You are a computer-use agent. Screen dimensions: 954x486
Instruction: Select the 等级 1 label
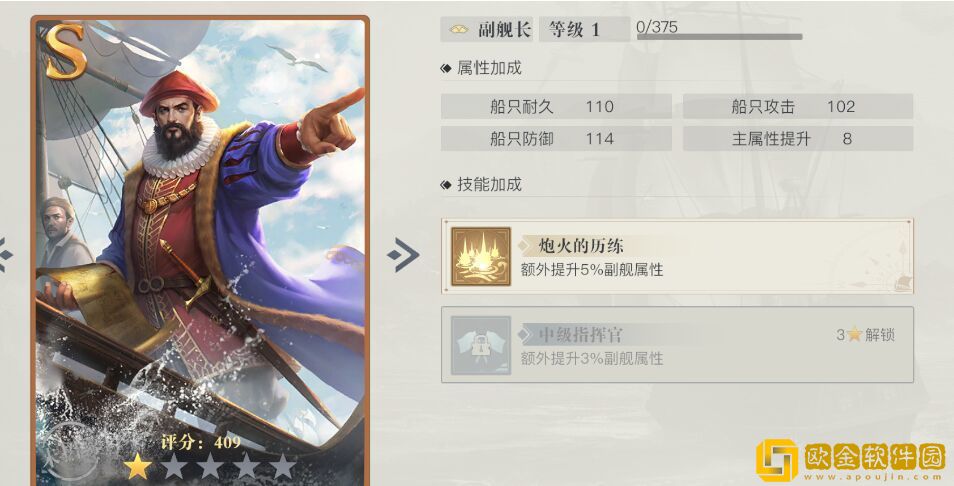pyautogui.click(x=574, y=29)
